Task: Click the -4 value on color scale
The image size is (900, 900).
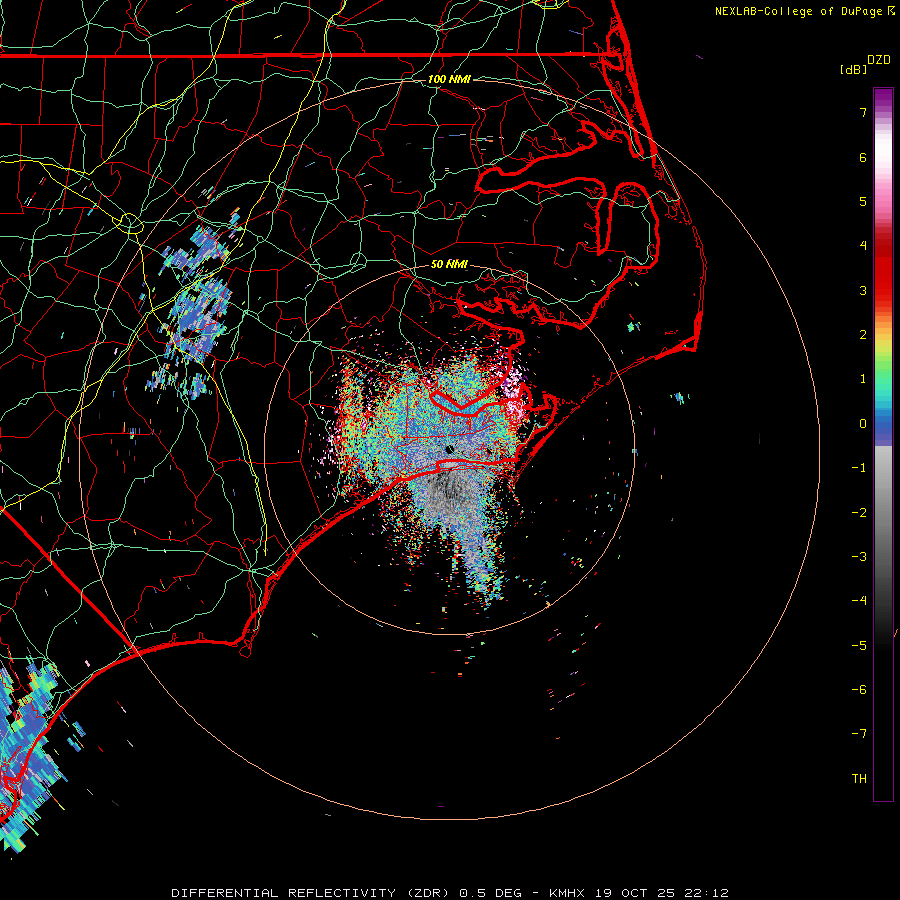Action: coord(859,601)
